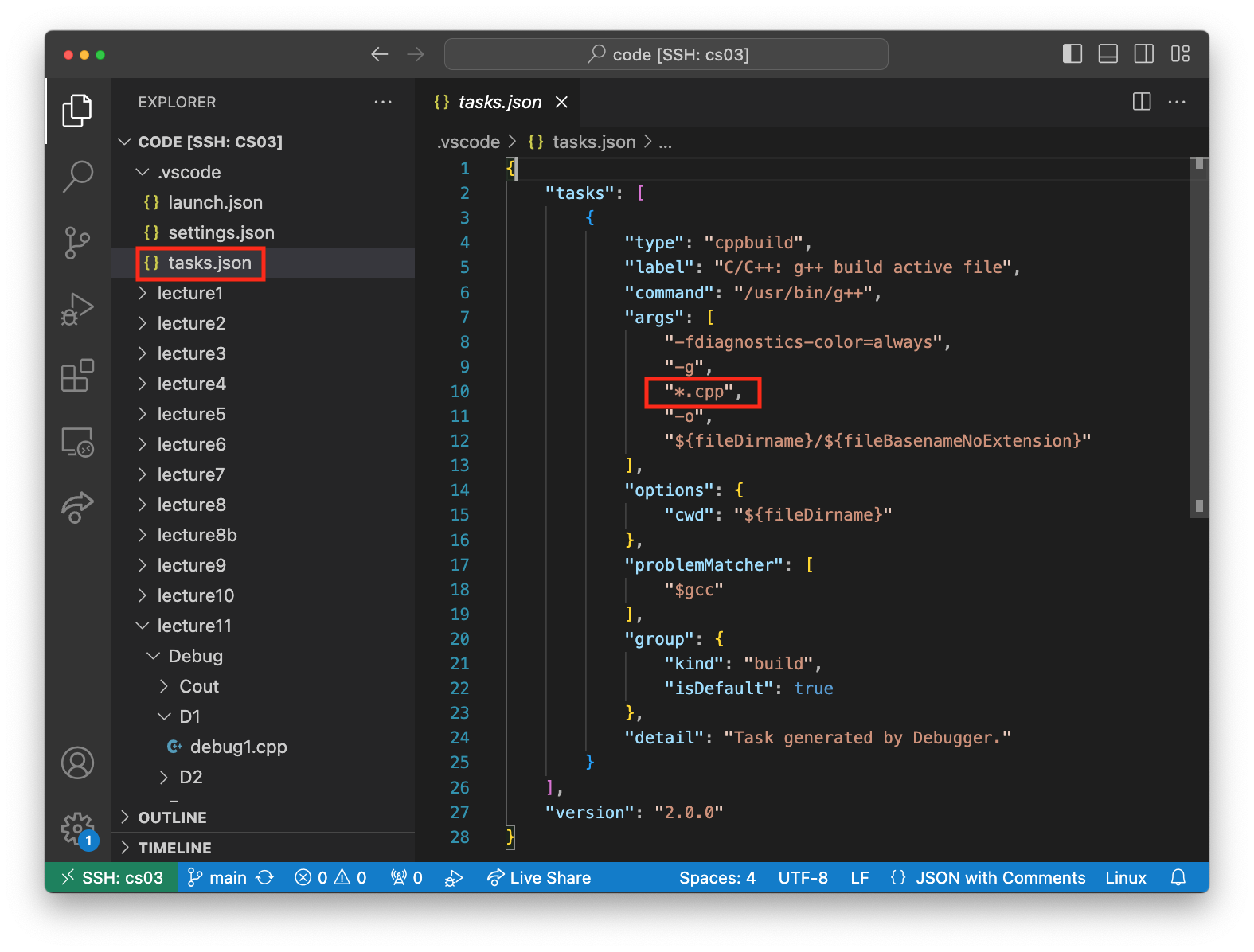Expand the lecture3 folder
1254x952 pixels.
[263, 353]
